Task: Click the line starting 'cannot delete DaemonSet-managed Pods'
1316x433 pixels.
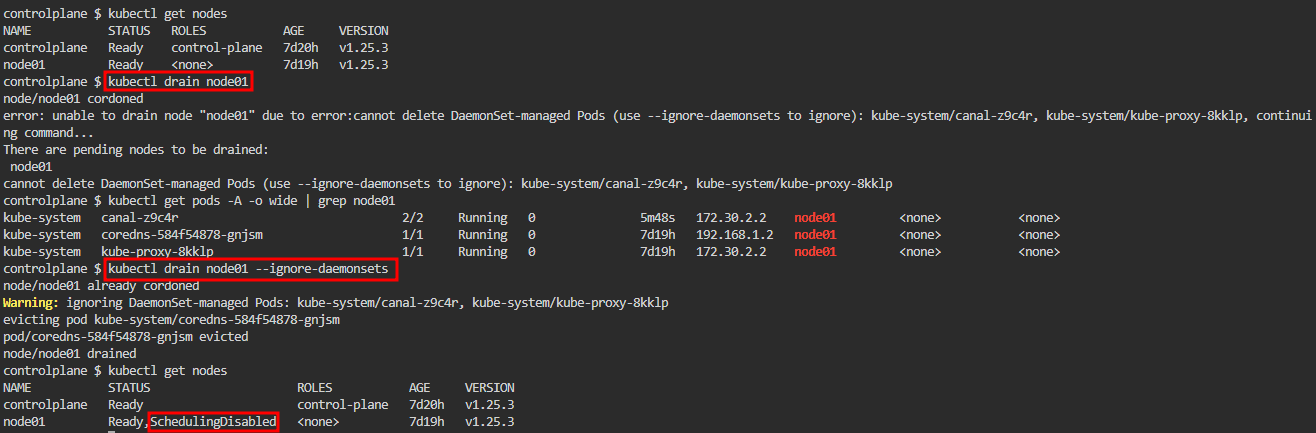Action: click(x=448, y=184)
